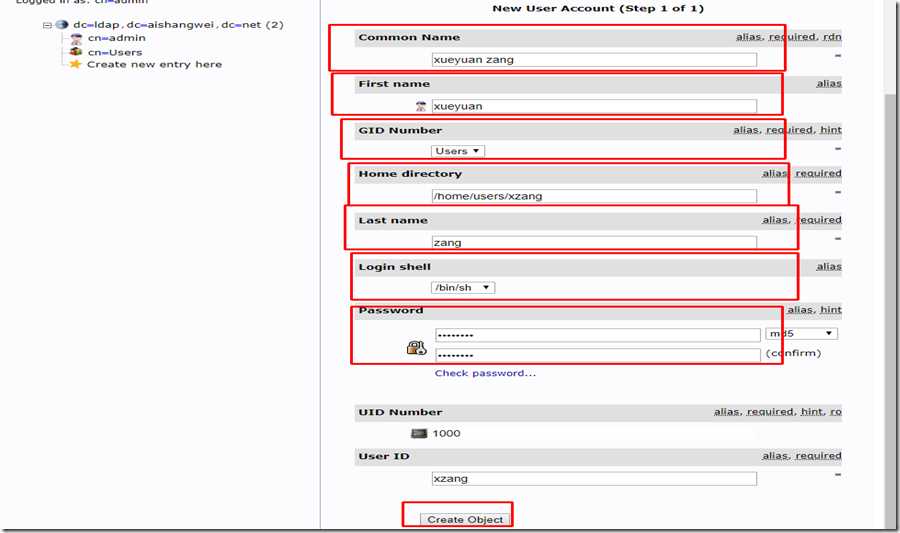Click the rdn link in Common Name header
The width and height of the screenshot is (900, 533).
tap(832, 37)
